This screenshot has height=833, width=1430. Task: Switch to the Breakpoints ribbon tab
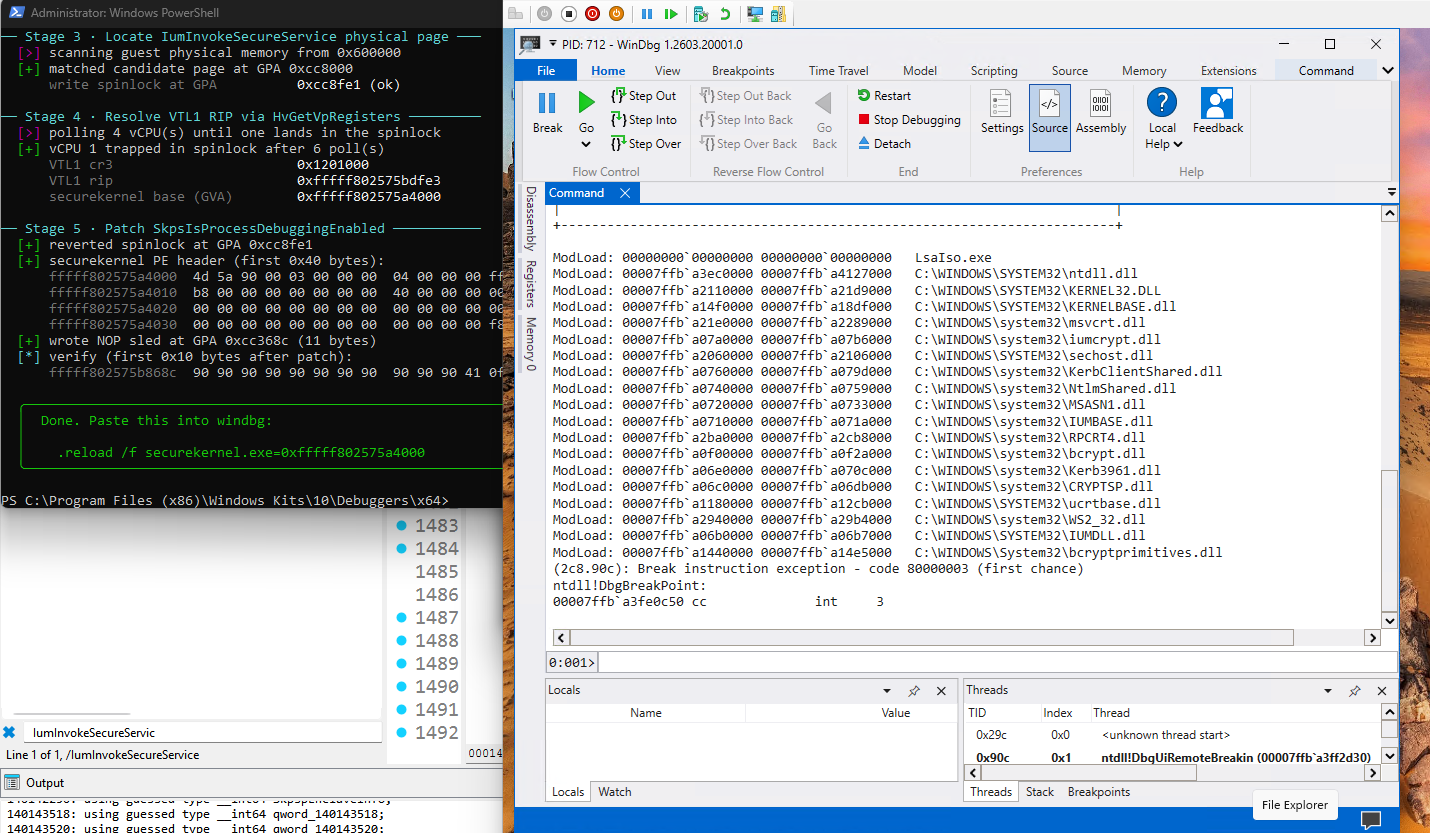[x=743, y=71]
